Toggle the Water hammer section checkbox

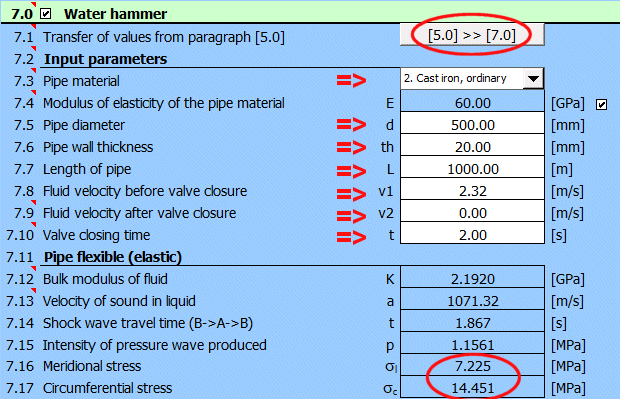(46, 14)
